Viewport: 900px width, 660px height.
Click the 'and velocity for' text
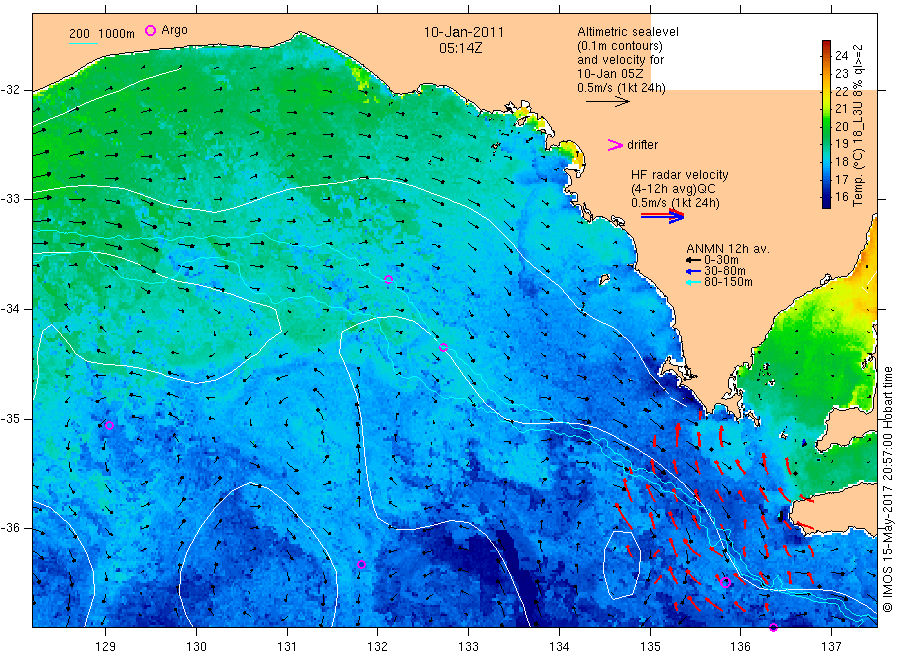(x=620, y=60)
